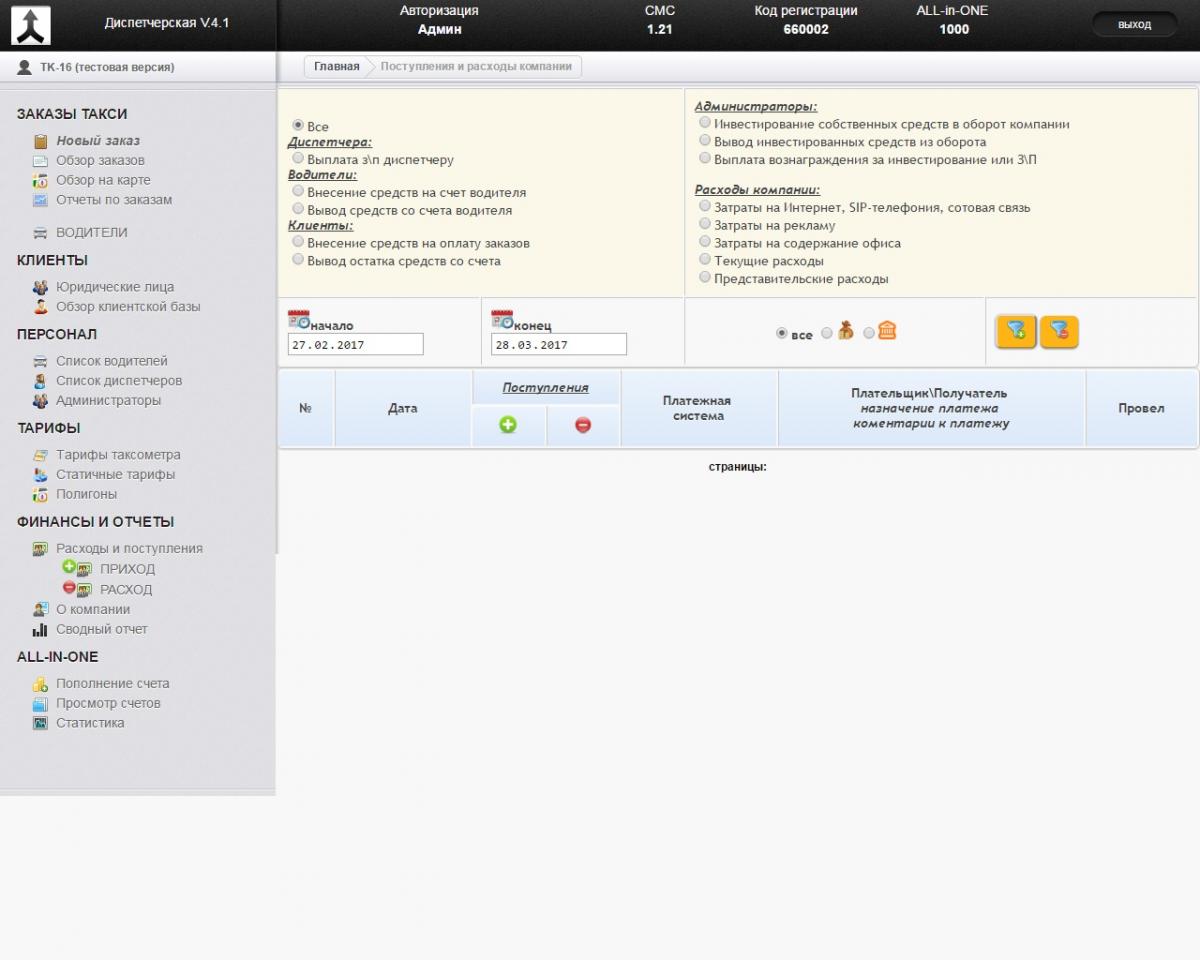Choose the bank building payment radio button

click(x=869, y=333)
